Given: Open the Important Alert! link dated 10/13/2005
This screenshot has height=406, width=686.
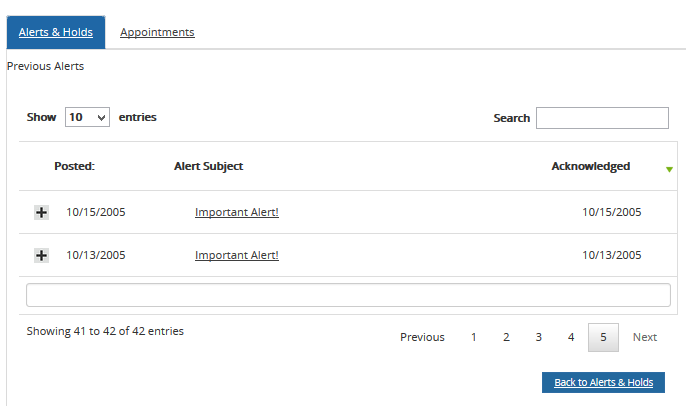Looking at the screenshot, I should 237,255.
